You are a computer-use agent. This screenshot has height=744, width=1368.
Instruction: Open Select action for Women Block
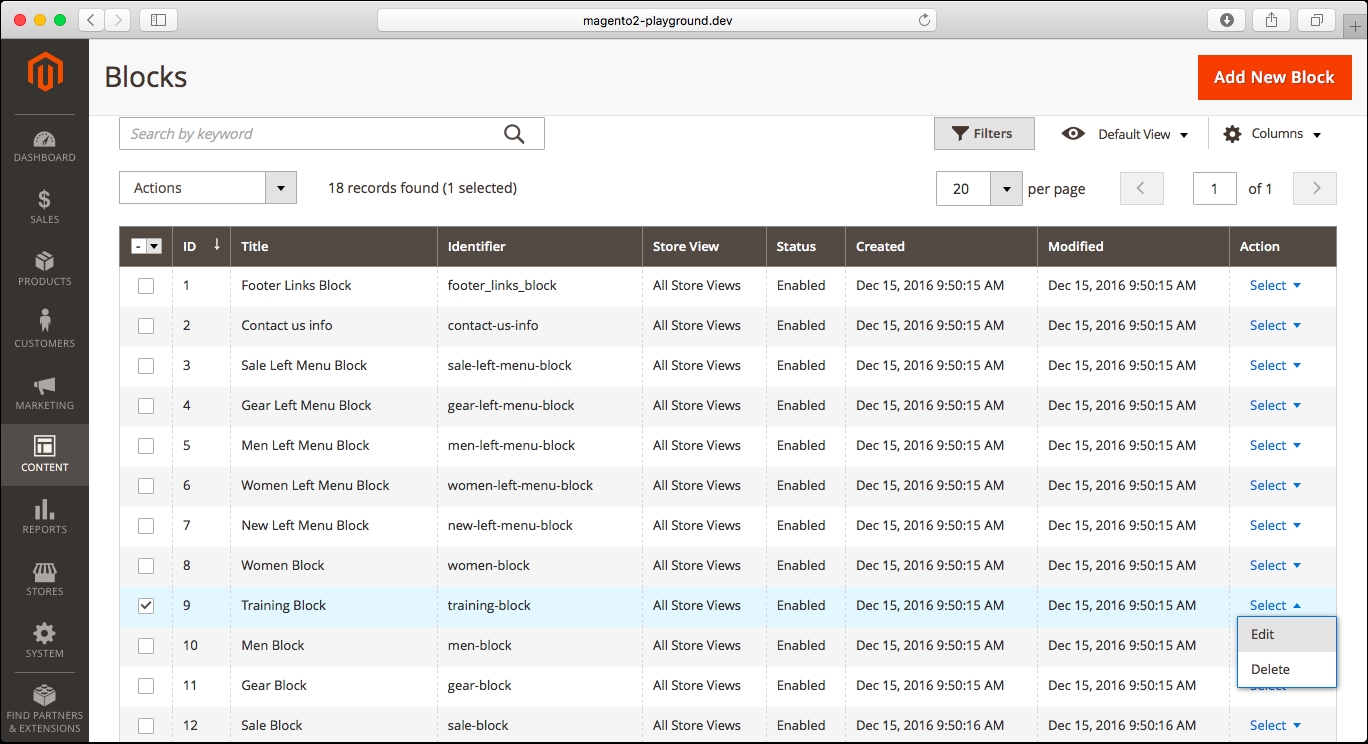coord(1275,566)
